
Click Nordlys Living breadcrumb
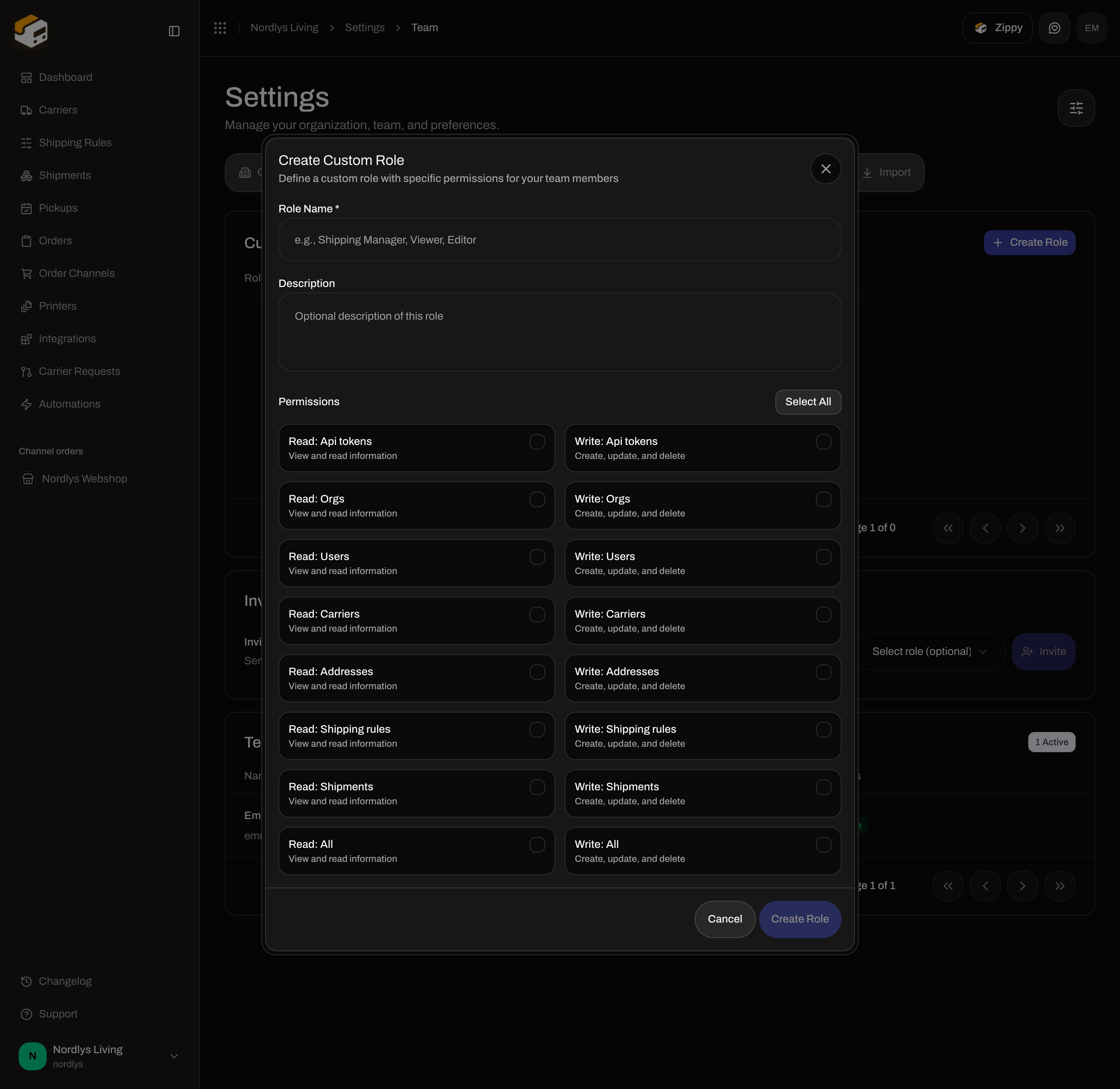[284, 28]
